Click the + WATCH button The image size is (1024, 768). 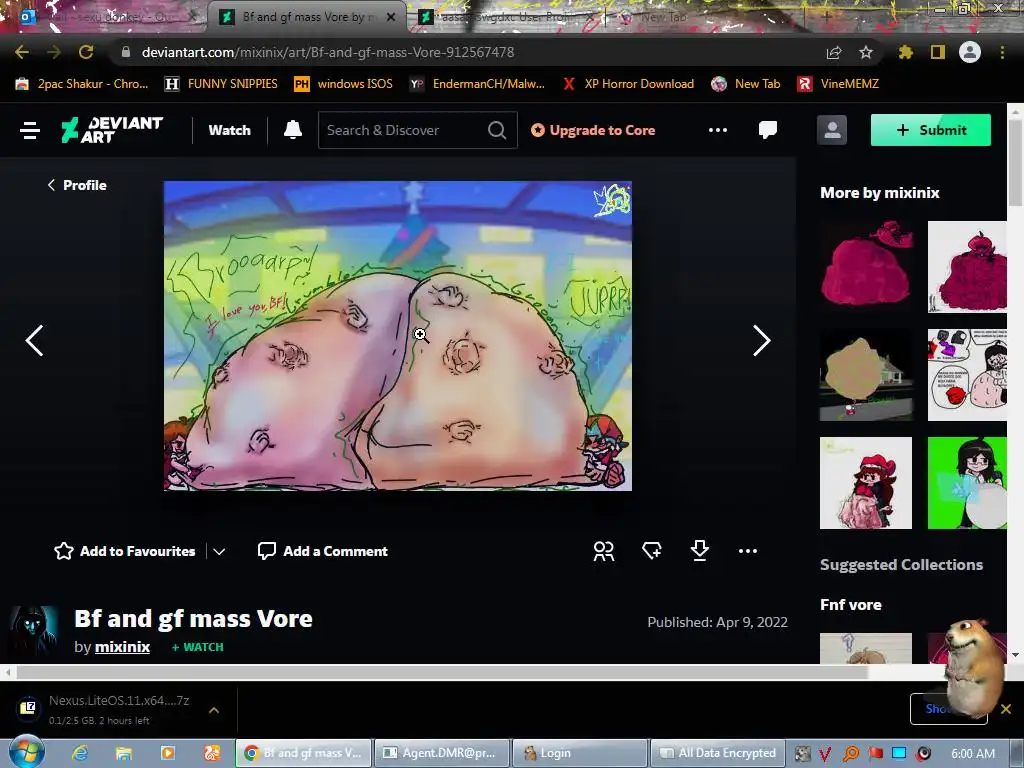(197, 647)
